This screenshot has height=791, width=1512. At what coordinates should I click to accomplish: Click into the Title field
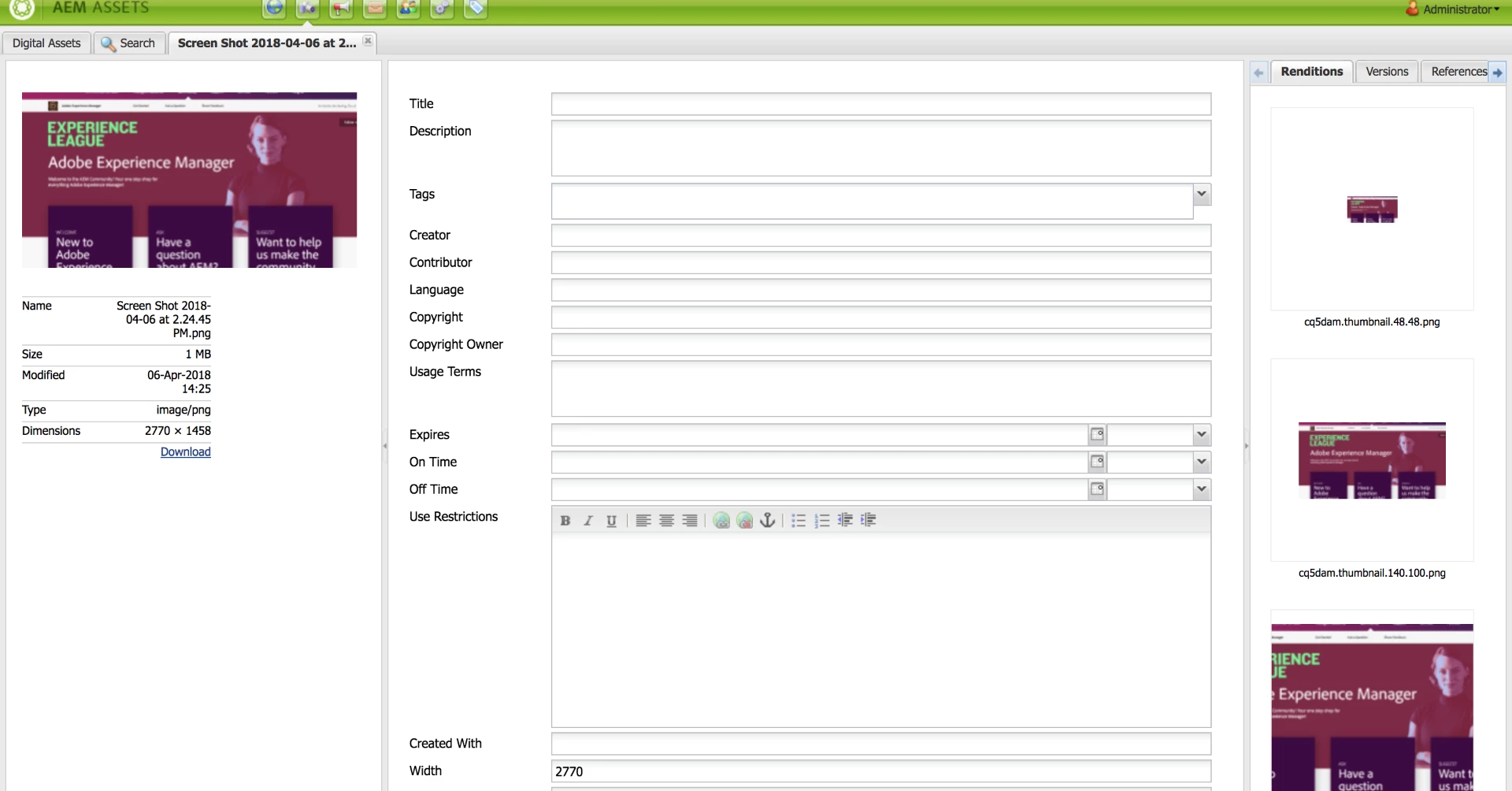[x=880, y=104]
